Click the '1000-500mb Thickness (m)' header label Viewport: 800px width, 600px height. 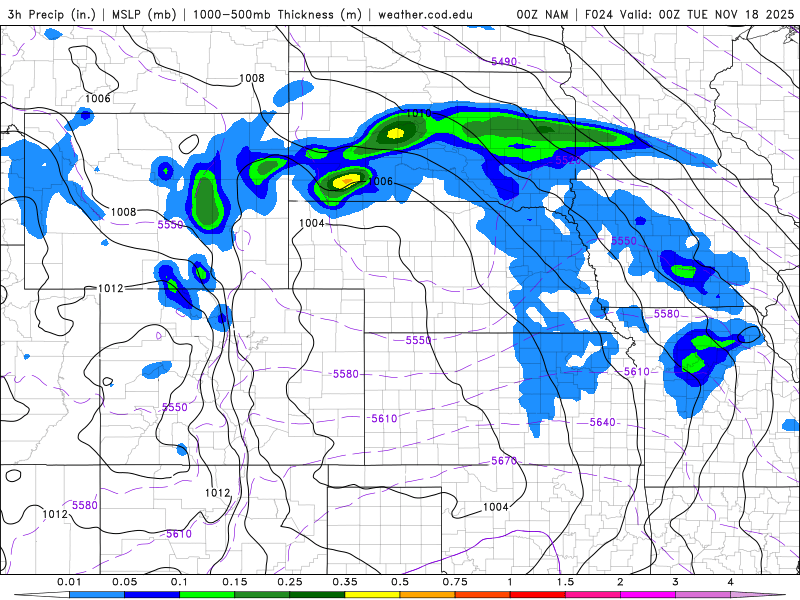[277, 14]
